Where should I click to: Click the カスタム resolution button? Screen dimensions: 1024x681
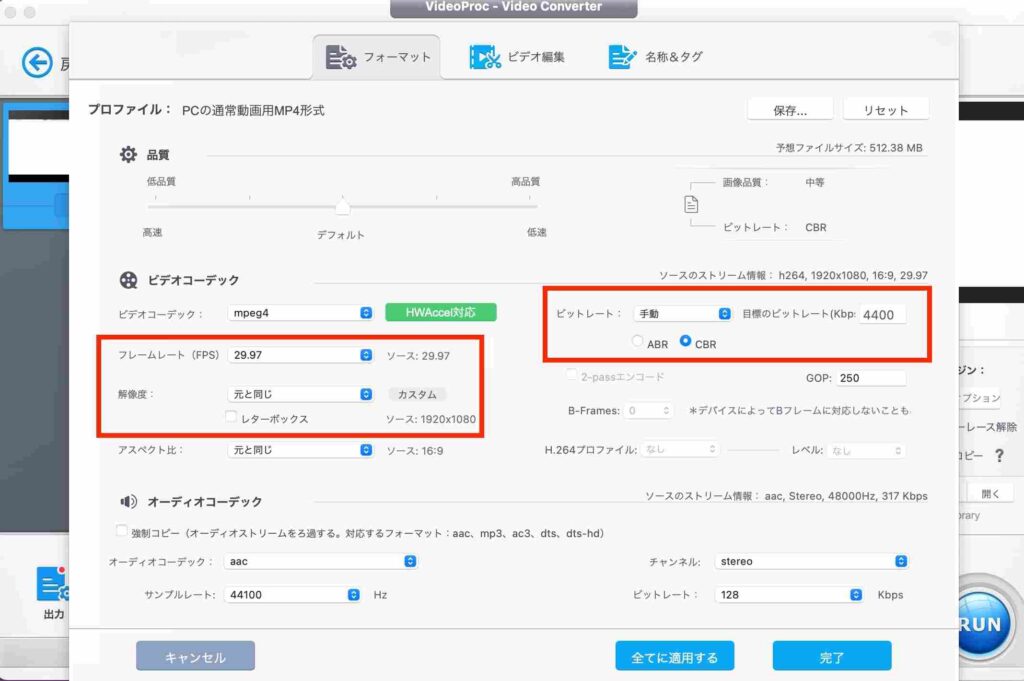click(x=417, y=394)
